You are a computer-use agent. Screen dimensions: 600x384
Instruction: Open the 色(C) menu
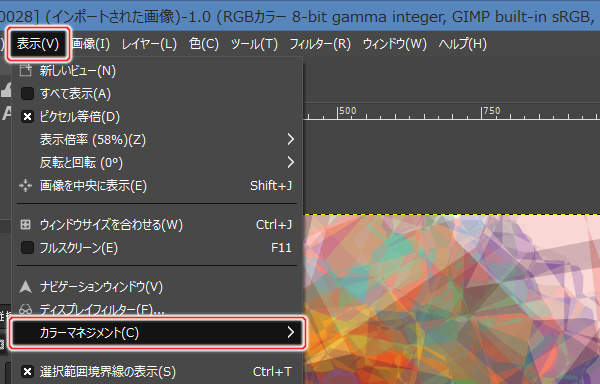[204, 44]
